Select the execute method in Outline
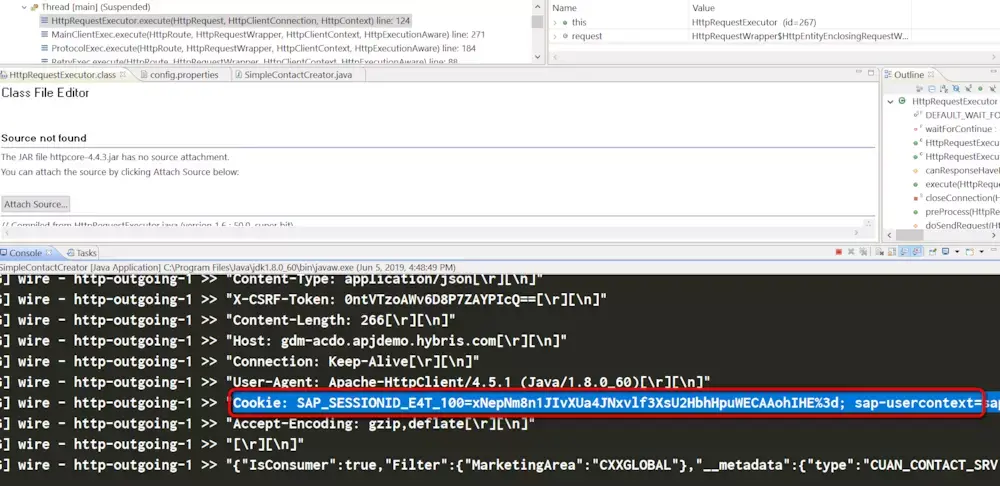This screenshot has width=1000, height=486. pyautogui.click(x=962, y=184)
